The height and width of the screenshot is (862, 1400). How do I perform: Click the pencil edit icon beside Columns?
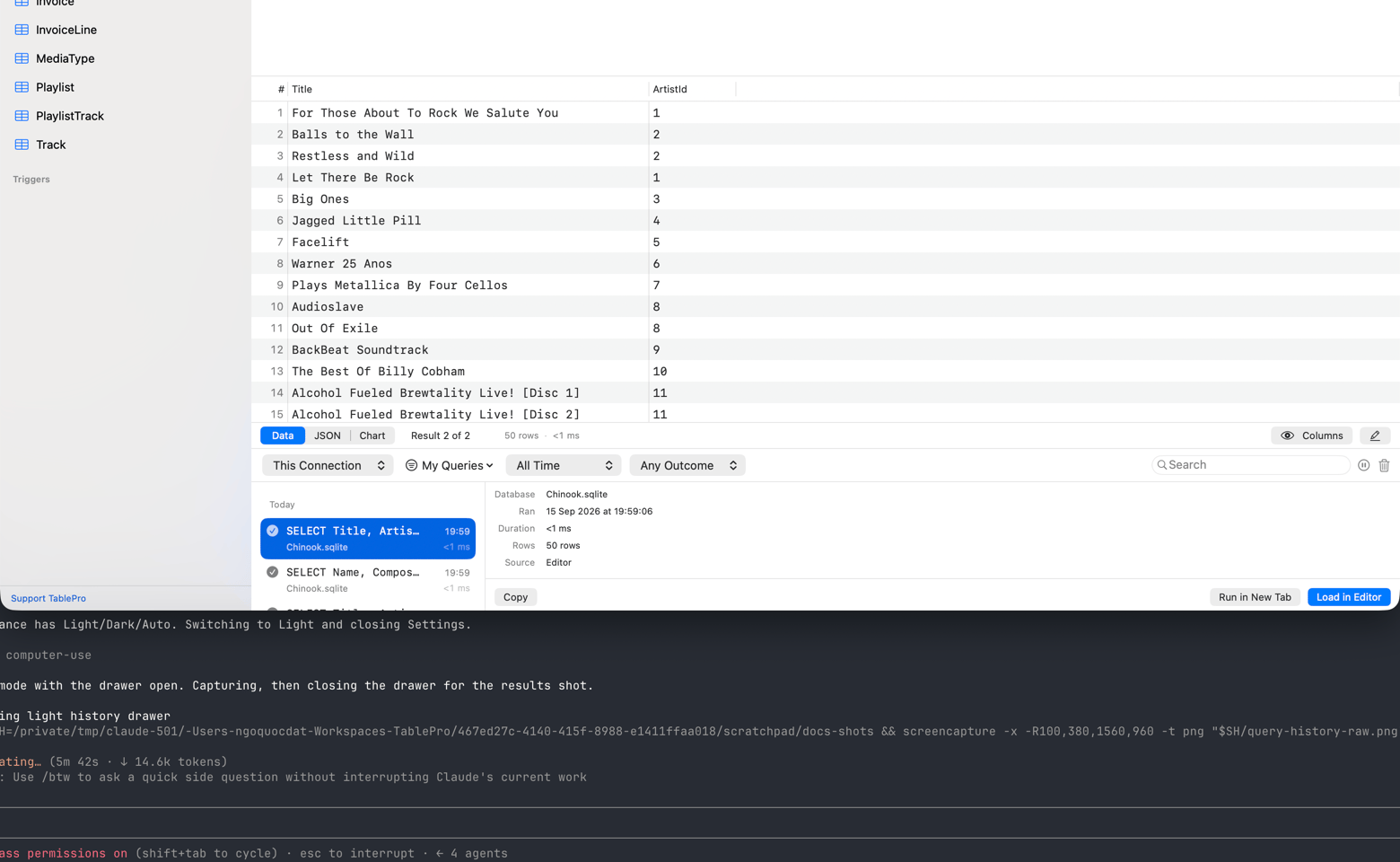click(1375, 435)
